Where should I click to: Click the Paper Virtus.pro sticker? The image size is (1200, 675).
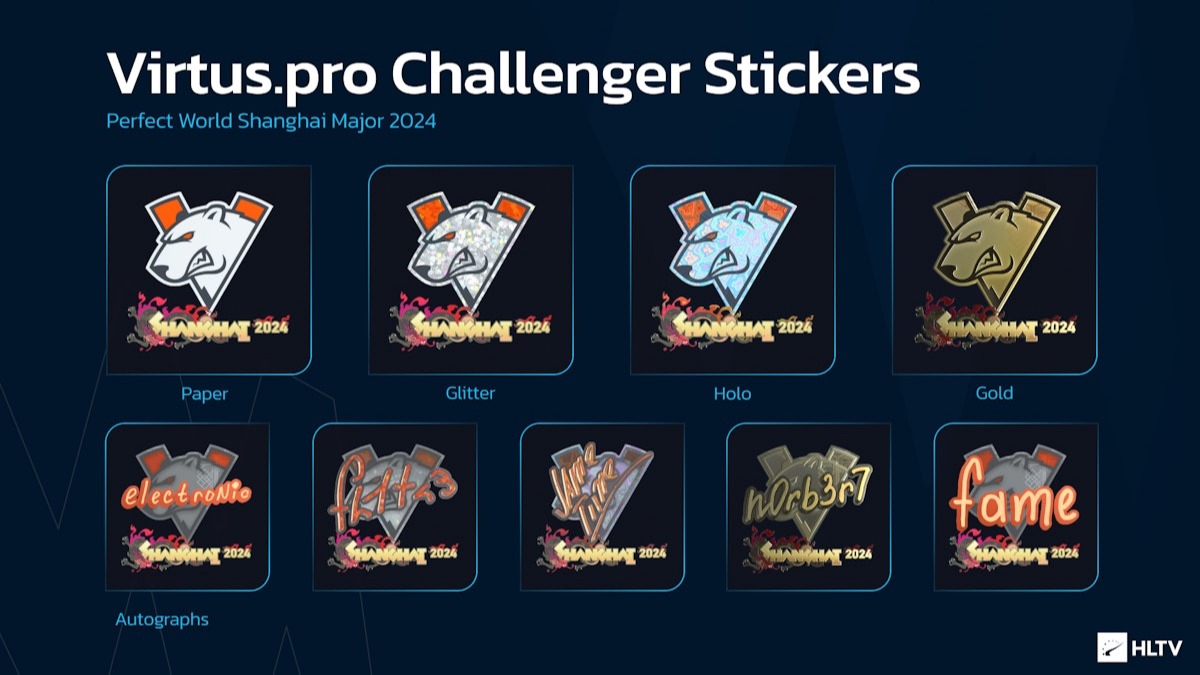[x=209, y=270]
